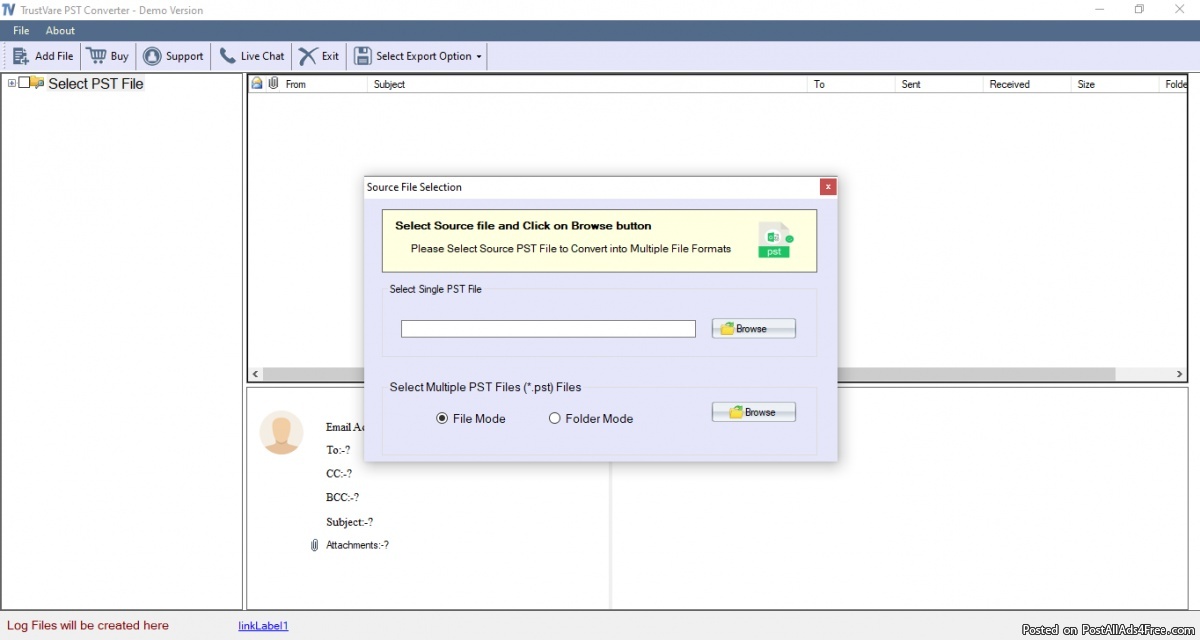This screenshot has height=640, width=1200.
Task: Open Support from the toolbar
Action: coord(173,56)
